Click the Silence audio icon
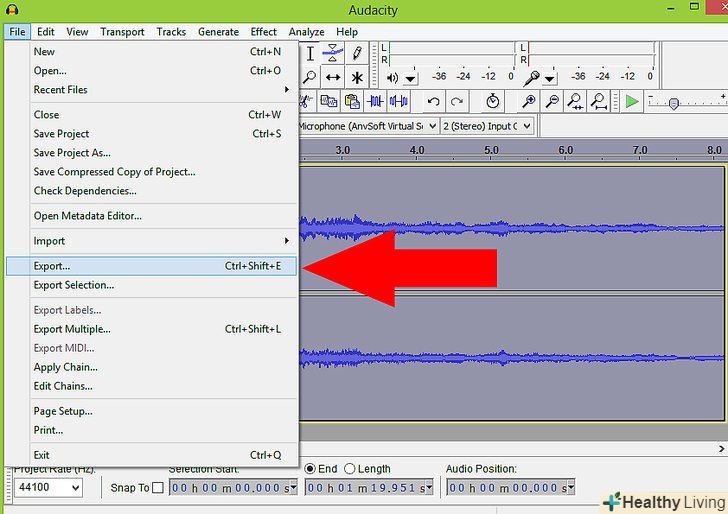728x514 pixels. pyautogui.click(x=398, y=101)
